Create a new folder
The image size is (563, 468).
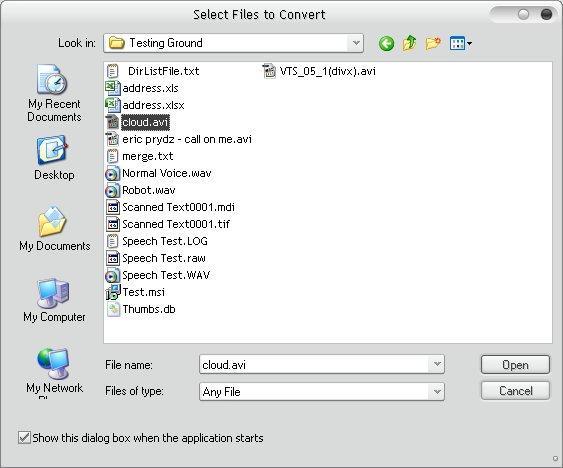click(x=433, y=43)
